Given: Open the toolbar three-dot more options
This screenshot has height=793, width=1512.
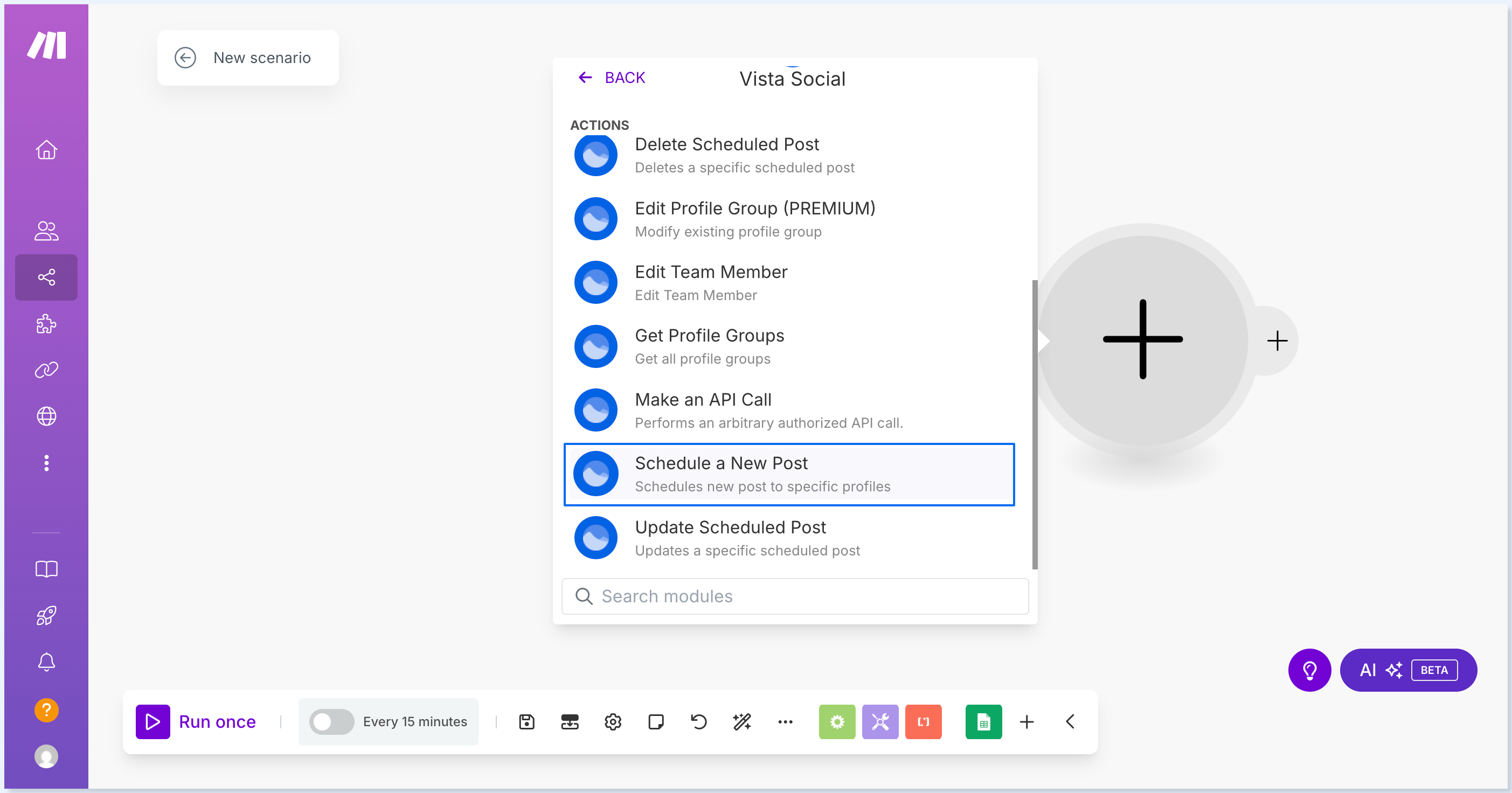Looking at the screenshot, I should pyautogui.click(x=785, y=722).
